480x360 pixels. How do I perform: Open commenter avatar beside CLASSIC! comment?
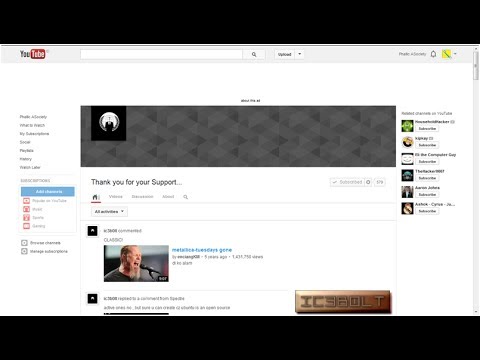coord(92,231)
